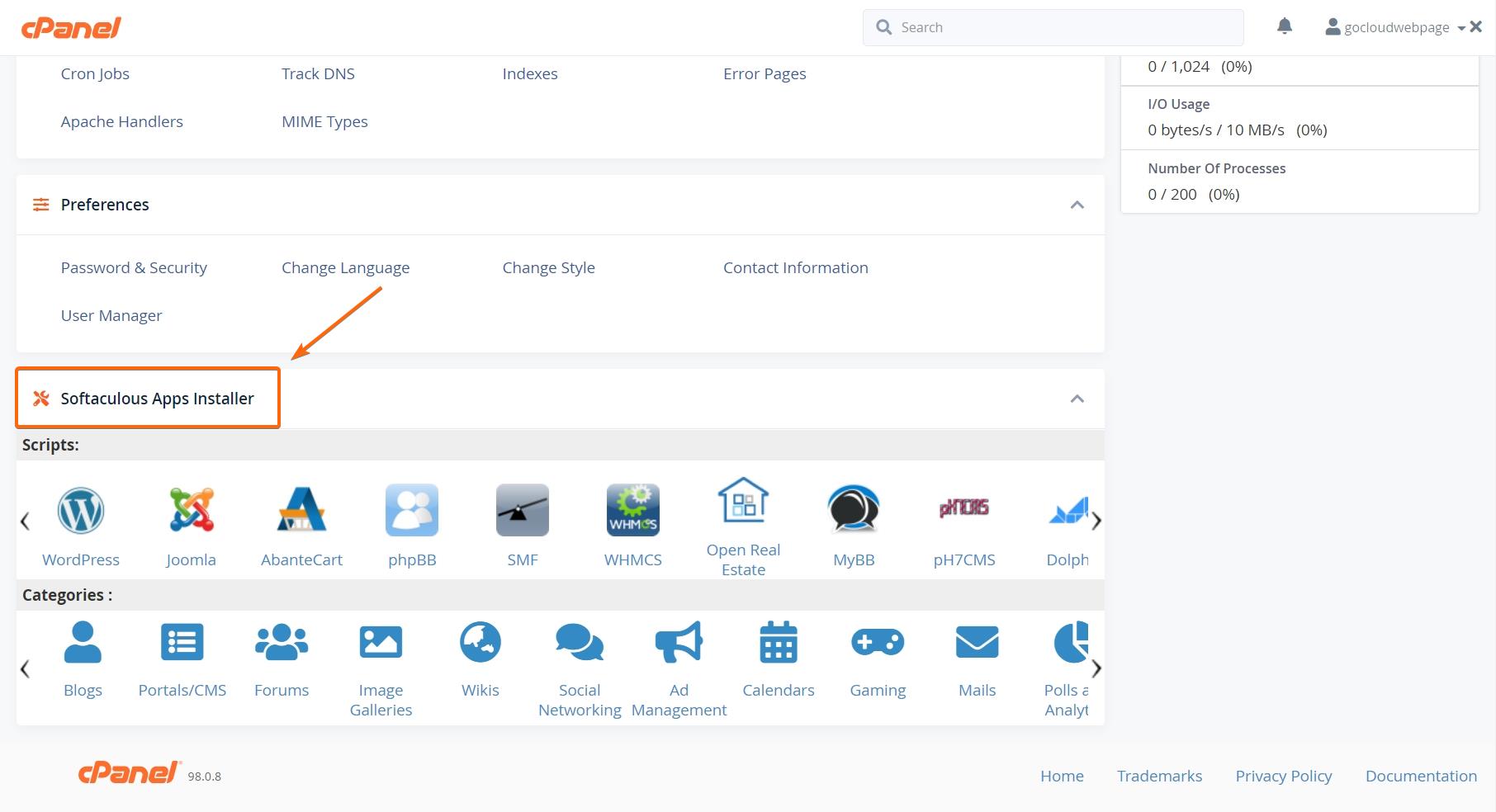Open the Dolphin script icon
This screenshot has height=812, width=1496.
point(1068,510)
